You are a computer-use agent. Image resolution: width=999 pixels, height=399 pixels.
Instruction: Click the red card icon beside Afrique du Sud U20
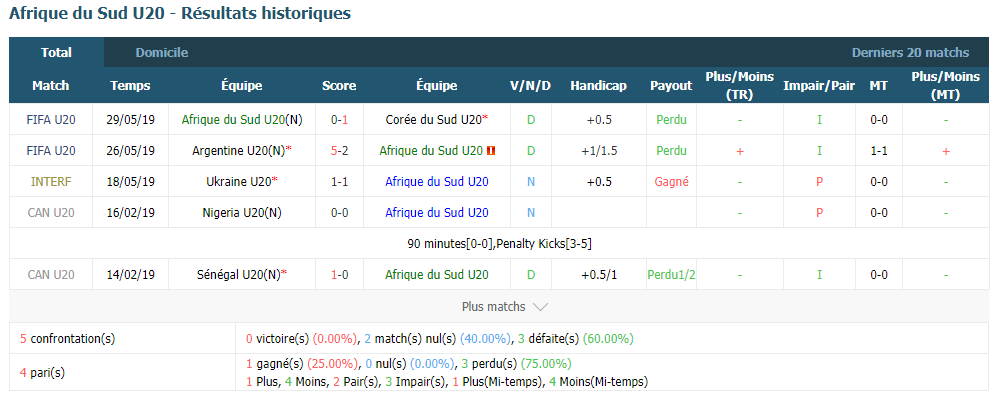tap(491, 151)
